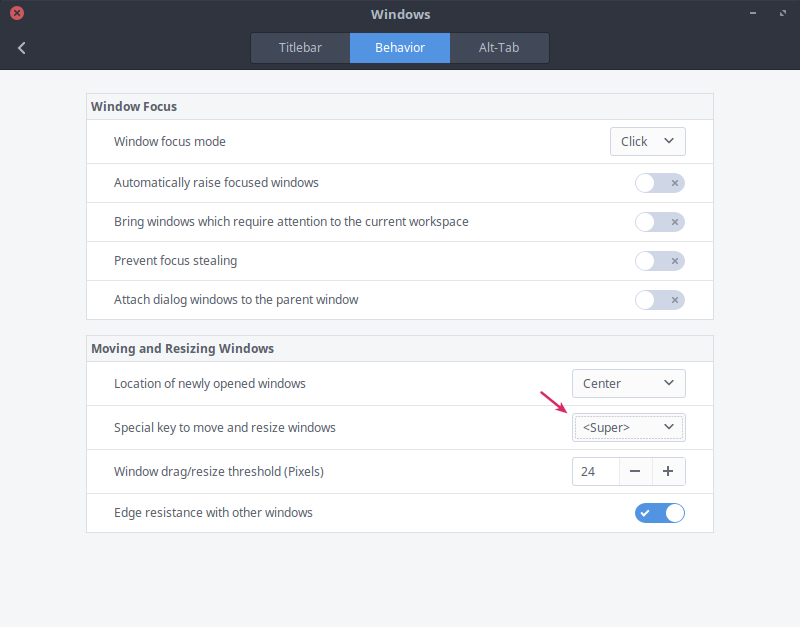Viewport: 800px width, 627px height.
Task: Disable Edge resistance with other windows
Action: (x=660, y=512)
